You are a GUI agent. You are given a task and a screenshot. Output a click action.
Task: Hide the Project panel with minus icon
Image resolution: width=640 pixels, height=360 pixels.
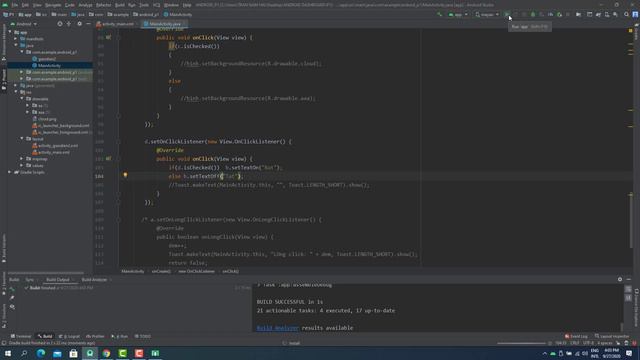click(x=88, y=24)
